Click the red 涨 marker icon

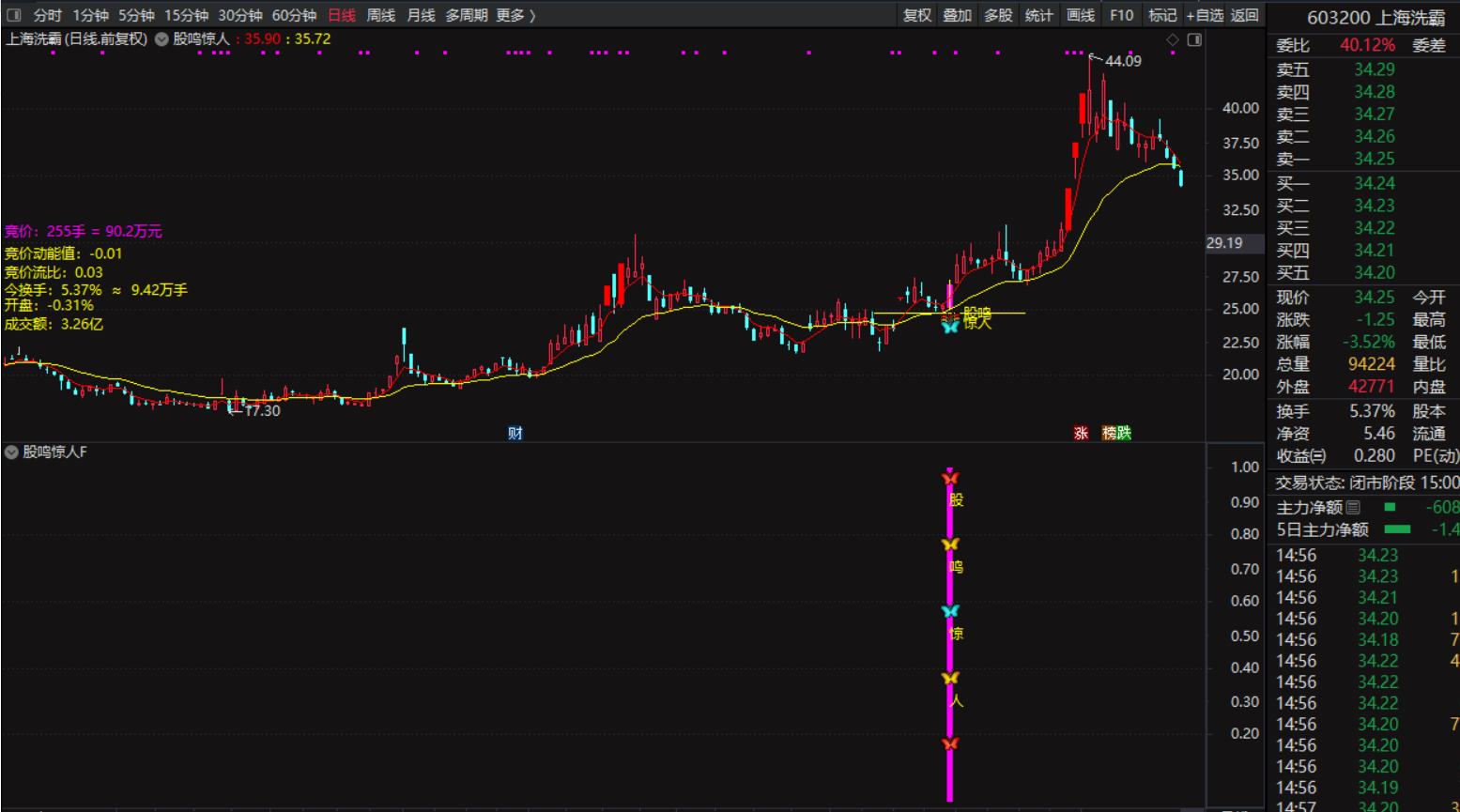[1081, 433]
